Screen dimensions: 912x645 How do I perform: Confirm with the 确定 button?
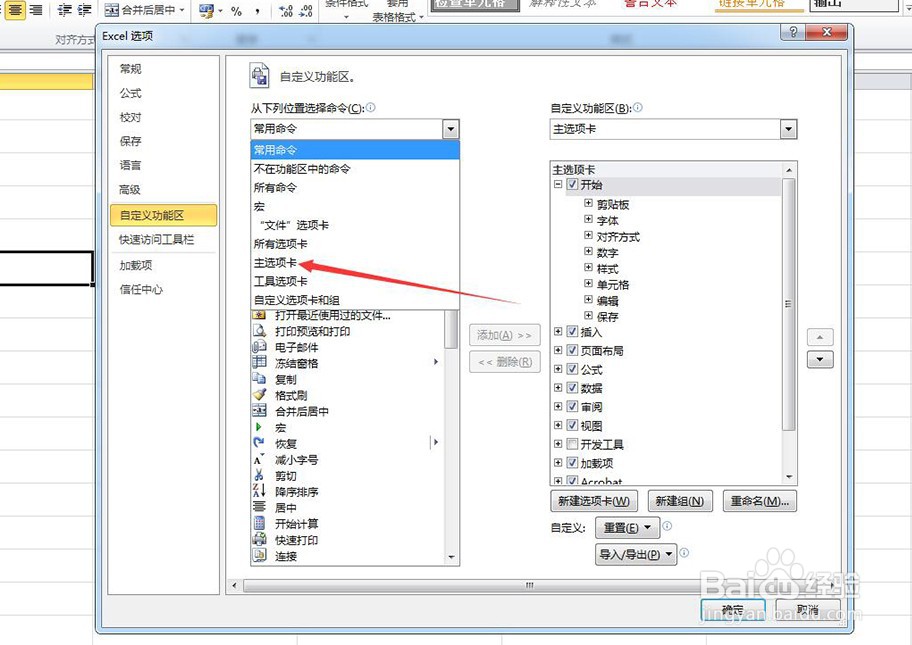[x=732, y=610]
